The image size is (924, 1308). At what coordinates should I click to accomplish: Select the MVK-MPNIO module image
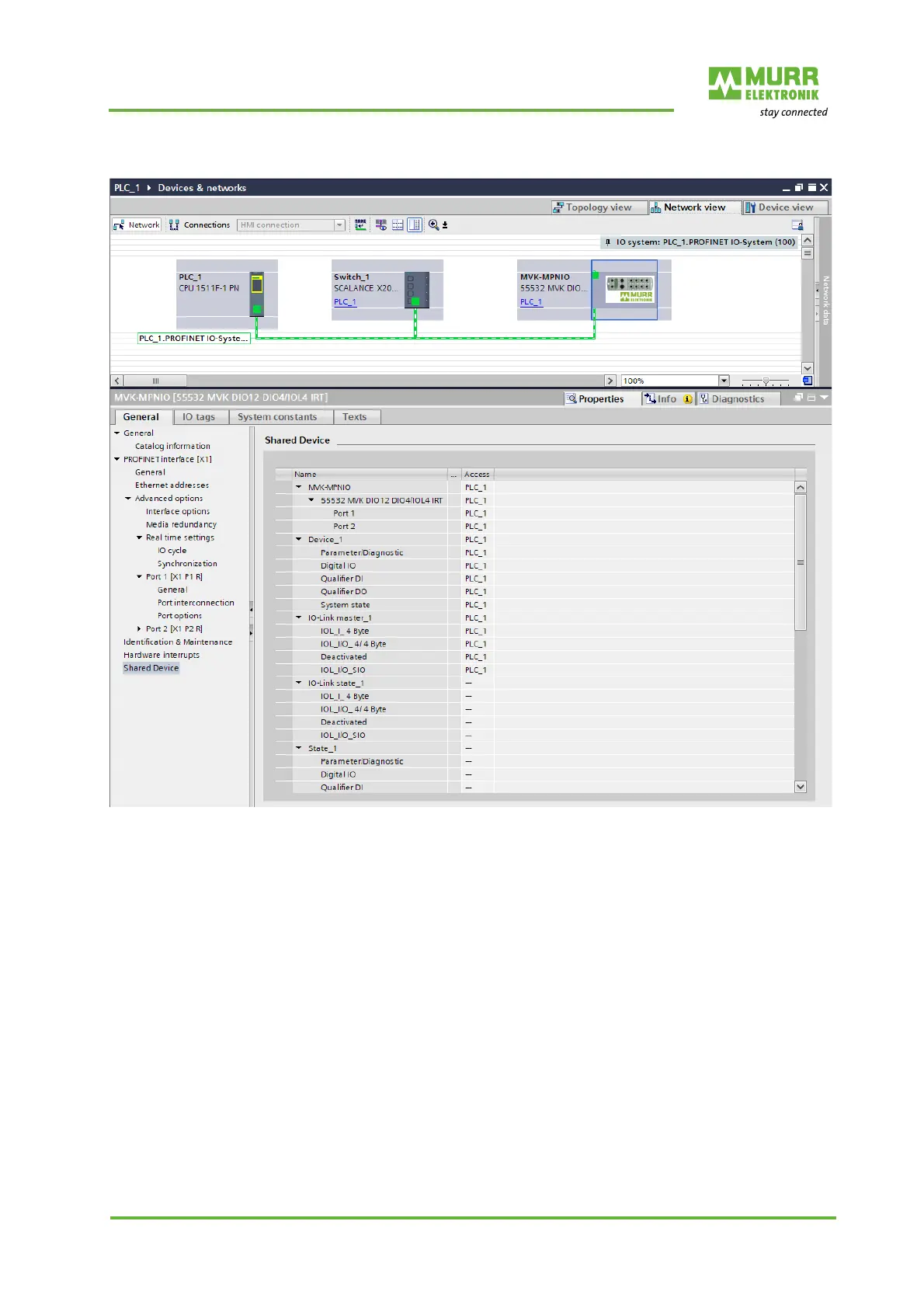click(x=629, y=290)
